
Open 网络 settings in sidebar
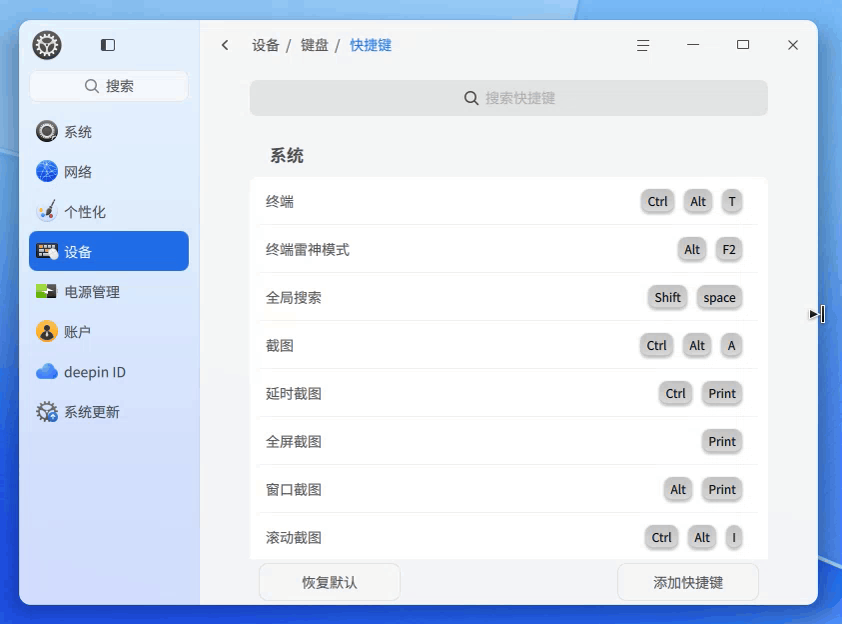click(x=109, y=171)
